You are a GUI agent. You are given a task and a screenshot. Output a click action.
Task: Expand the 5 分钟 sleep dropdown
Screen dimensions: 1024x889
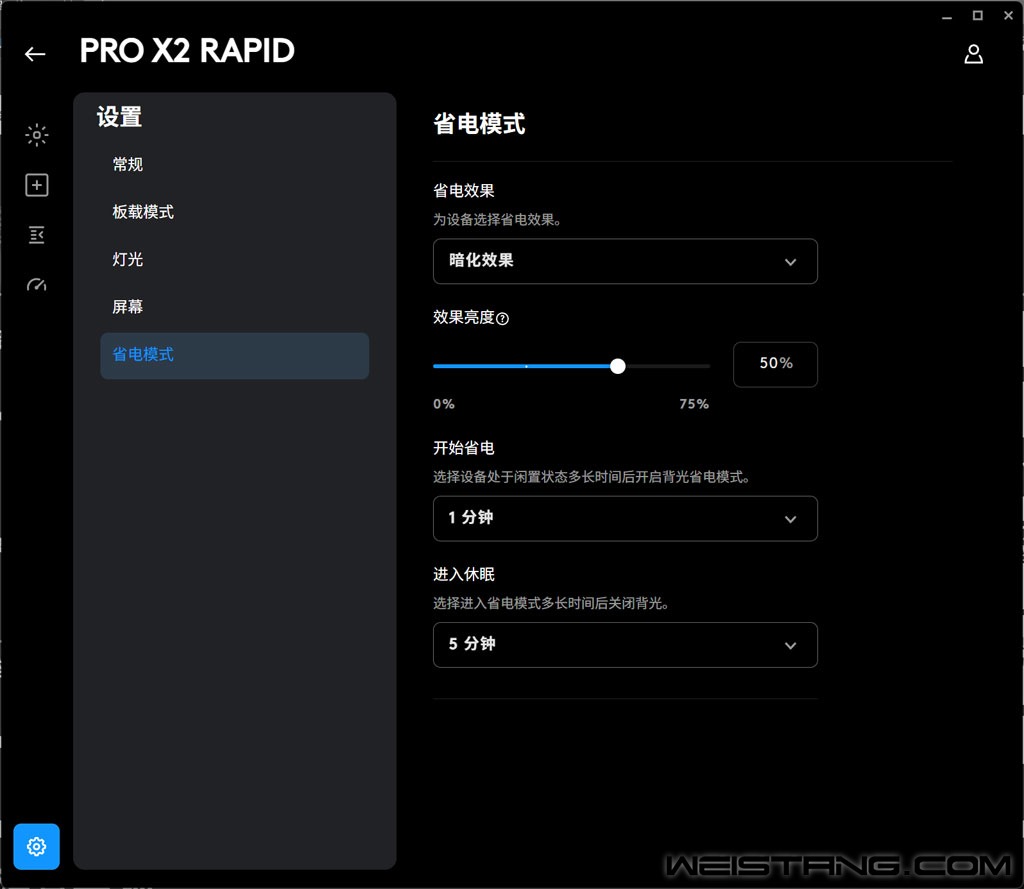point(625,645)
